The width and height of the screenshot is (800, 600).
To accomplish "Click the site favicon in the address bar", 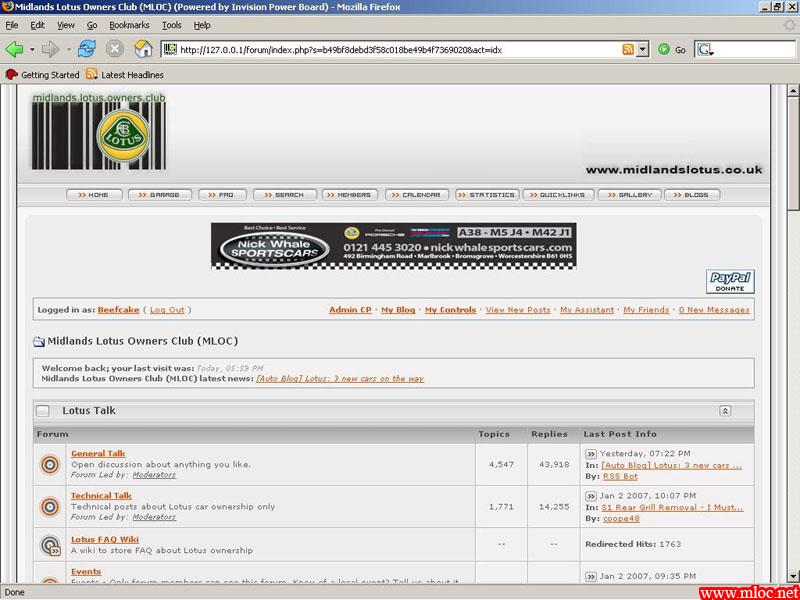I will point(170,49).
